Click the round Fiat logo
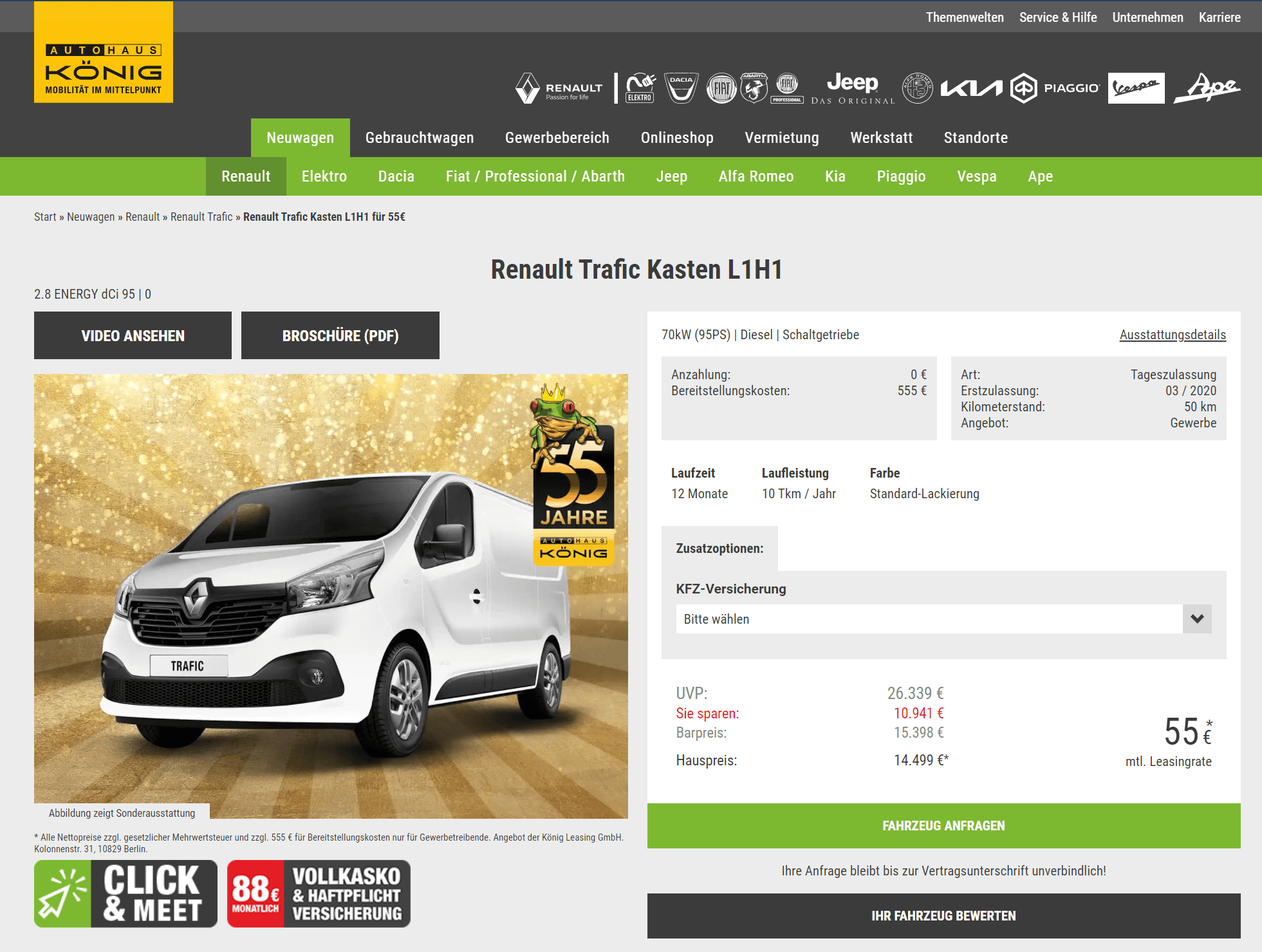This screenshot has height=952, width=1262. tap(721, 88)
